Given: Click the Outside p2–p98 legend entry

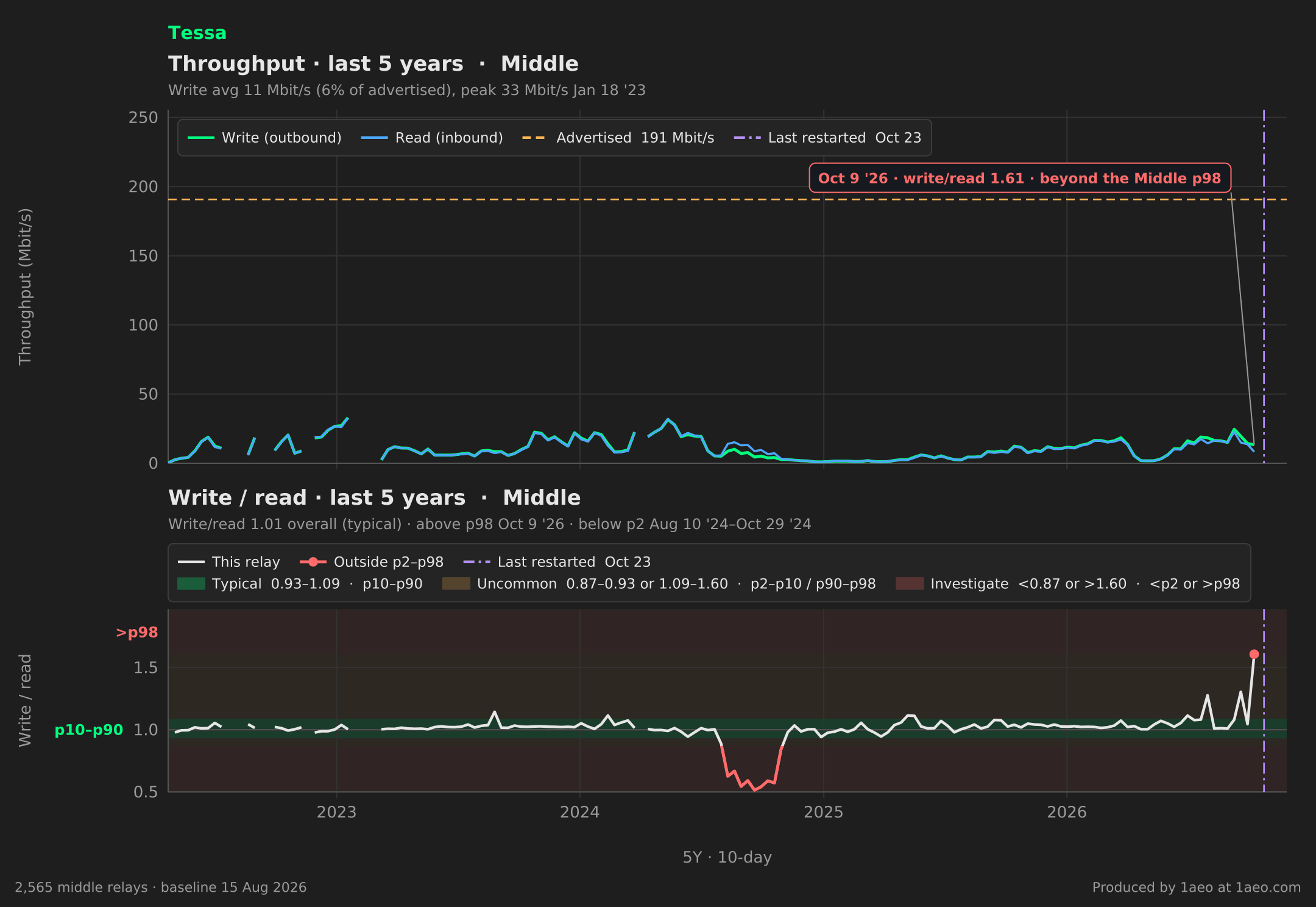Looking at the screenshot, I should (372, 562).
